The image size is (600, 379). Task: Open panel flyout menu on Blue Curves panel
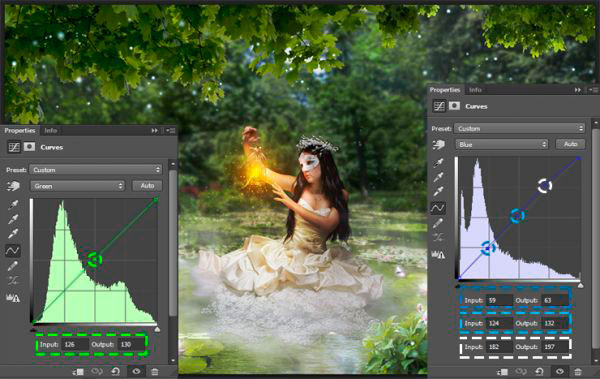click(593, 90)
